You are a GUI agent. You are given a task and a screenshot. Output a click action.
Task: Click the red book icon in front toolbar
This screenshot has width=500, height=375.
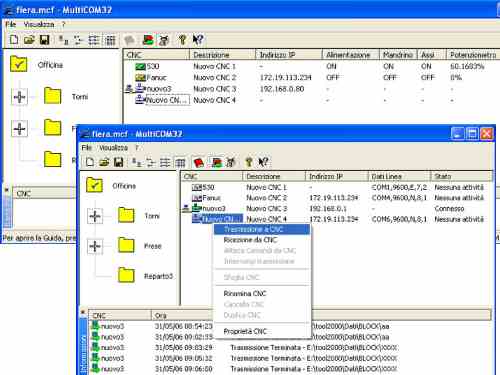point(199,162)
